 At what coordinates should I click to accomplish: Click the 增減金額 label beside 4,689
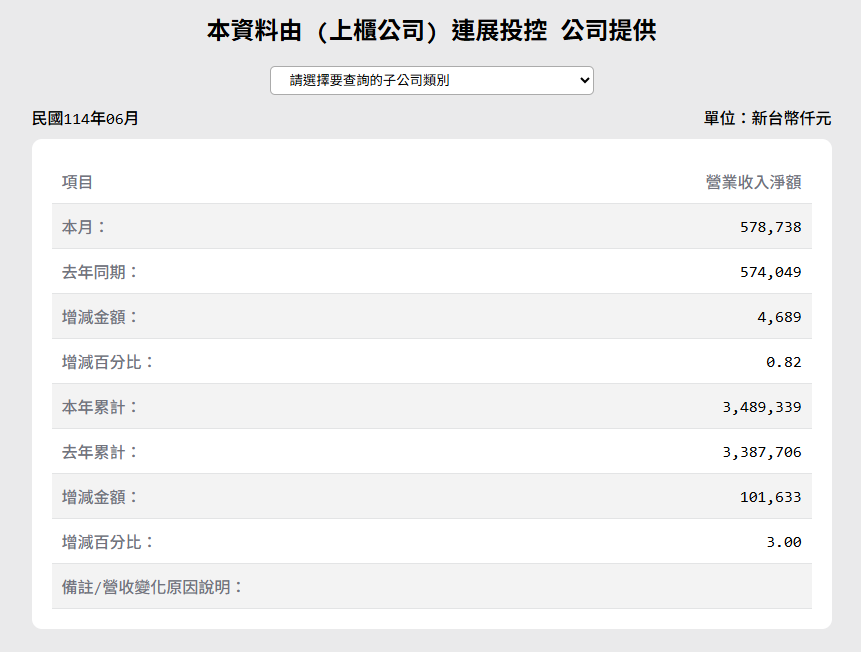click(100, 317)
